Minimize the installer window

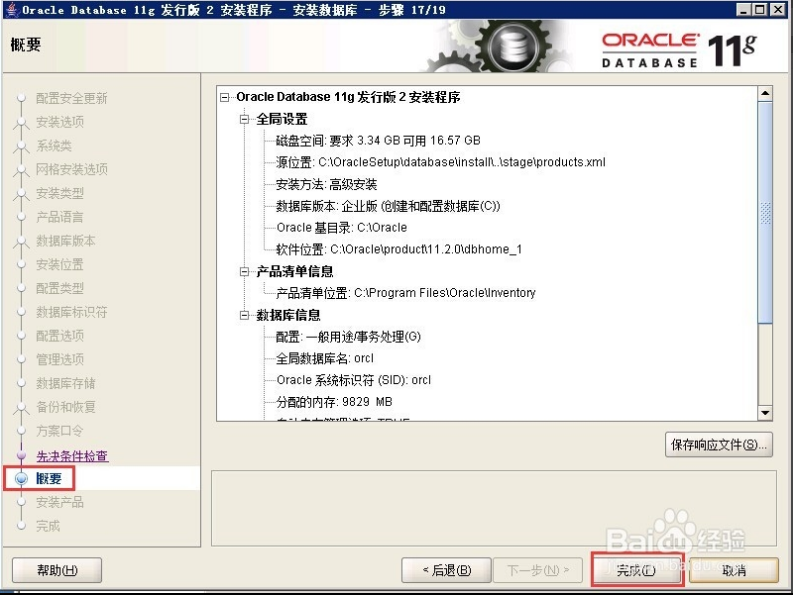(743, 9)
